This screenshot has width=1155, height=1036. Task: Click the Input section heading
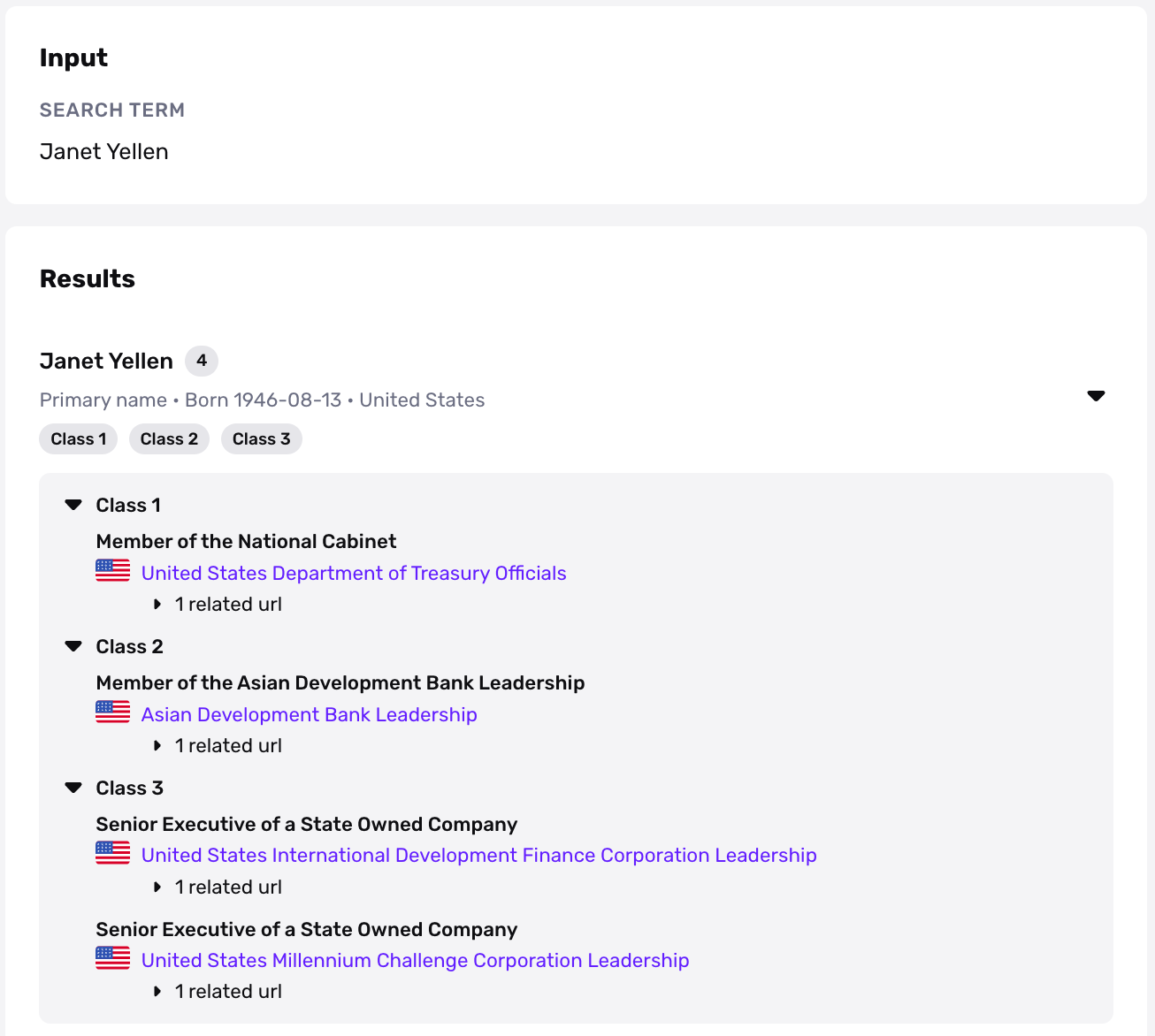[x=73, y=58]
